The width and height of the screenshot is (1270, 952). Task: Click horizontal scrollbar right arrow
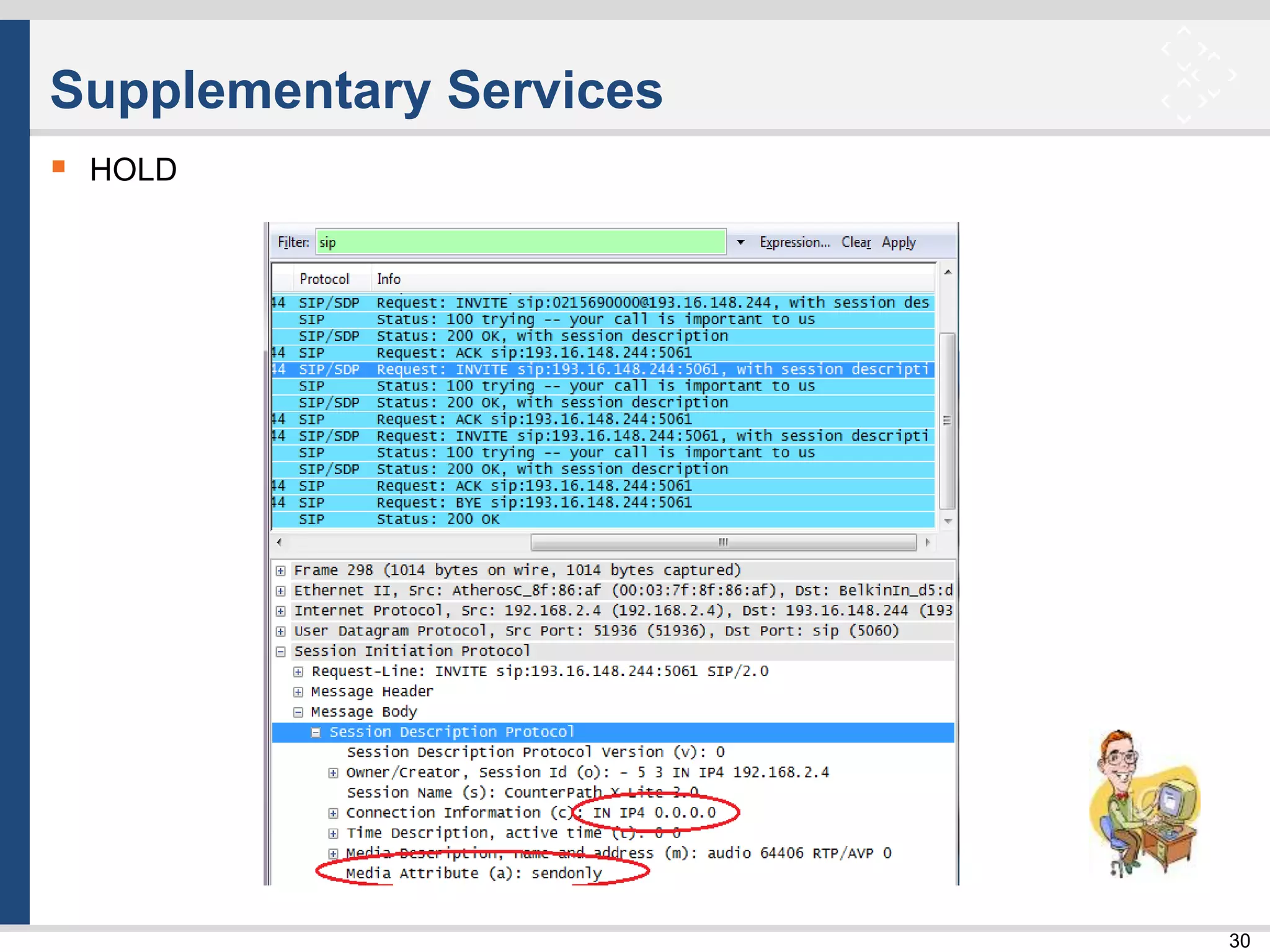click(x=928, y=542)
